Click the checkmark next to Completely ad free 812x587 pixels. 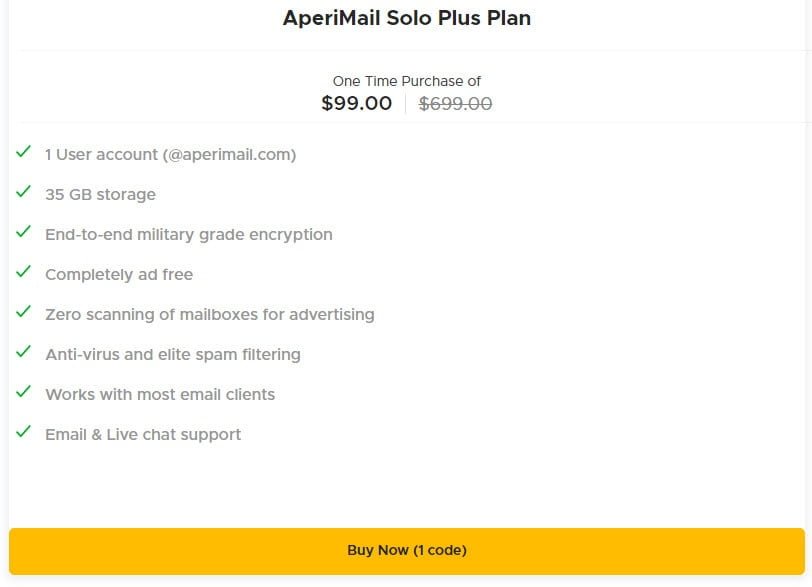pos(22,274)
